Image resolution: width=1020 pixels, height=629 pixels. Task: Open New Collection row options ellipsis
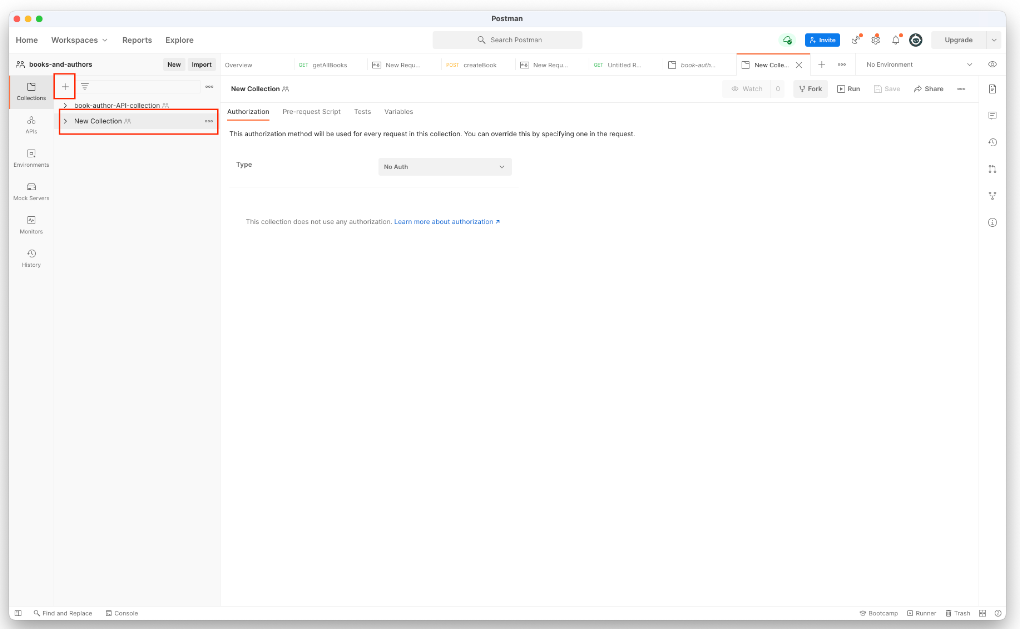pos(209,121)
